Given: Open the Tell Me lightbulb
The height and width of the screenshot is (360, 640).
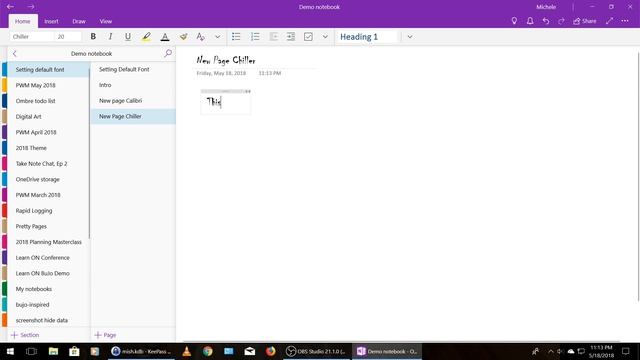Looking at the screenshot, I should 514,21.
